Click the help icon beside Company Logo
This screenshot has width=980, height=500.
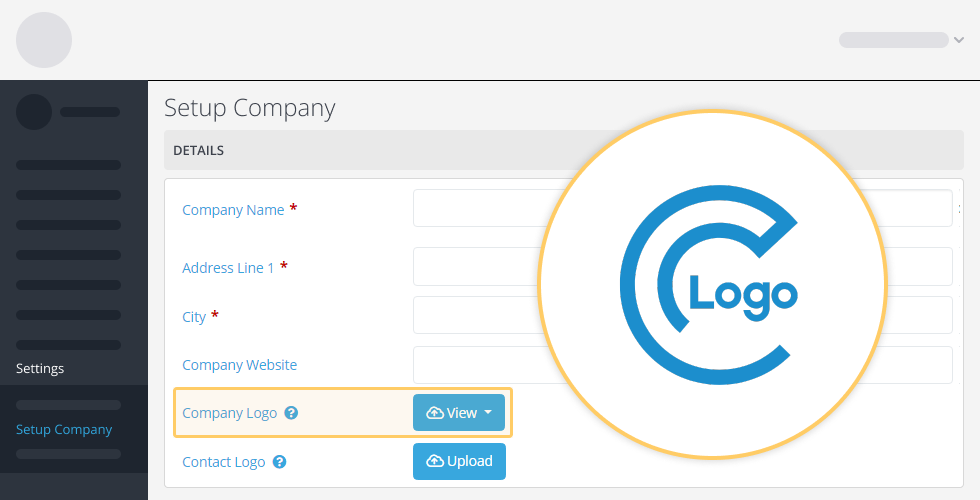[x=291, y=413]
